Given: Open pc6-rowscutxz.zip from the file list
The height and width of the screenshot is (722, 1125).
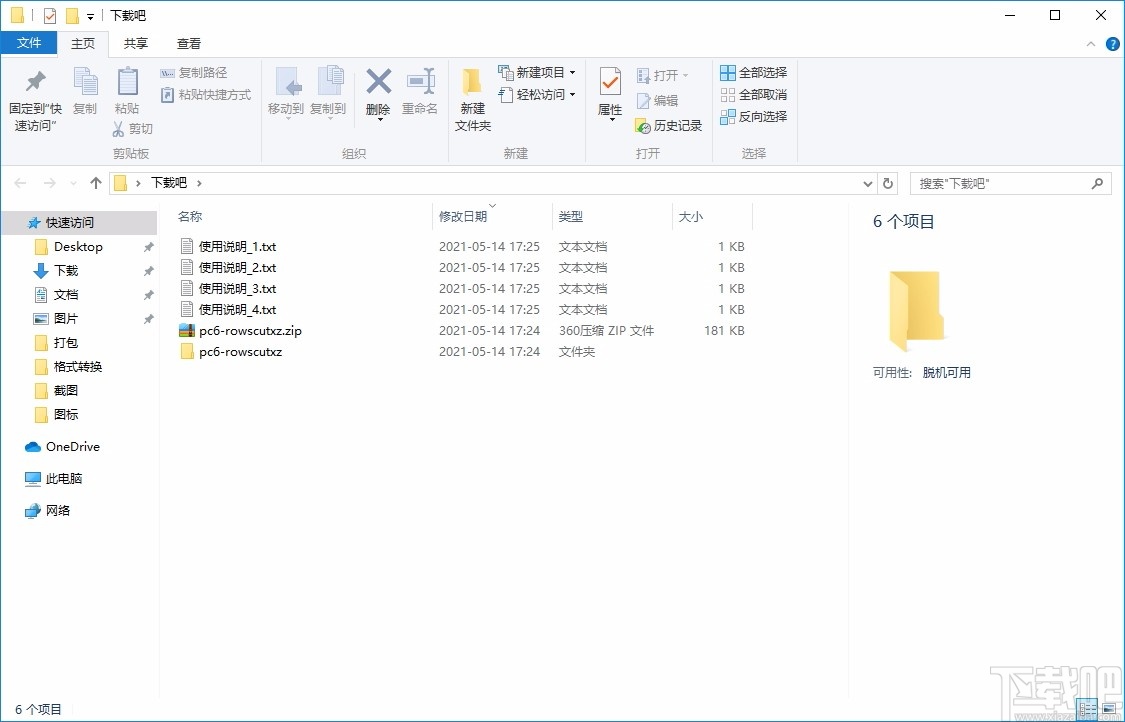Looking at the screenshot, I should [x=251, y=330].
